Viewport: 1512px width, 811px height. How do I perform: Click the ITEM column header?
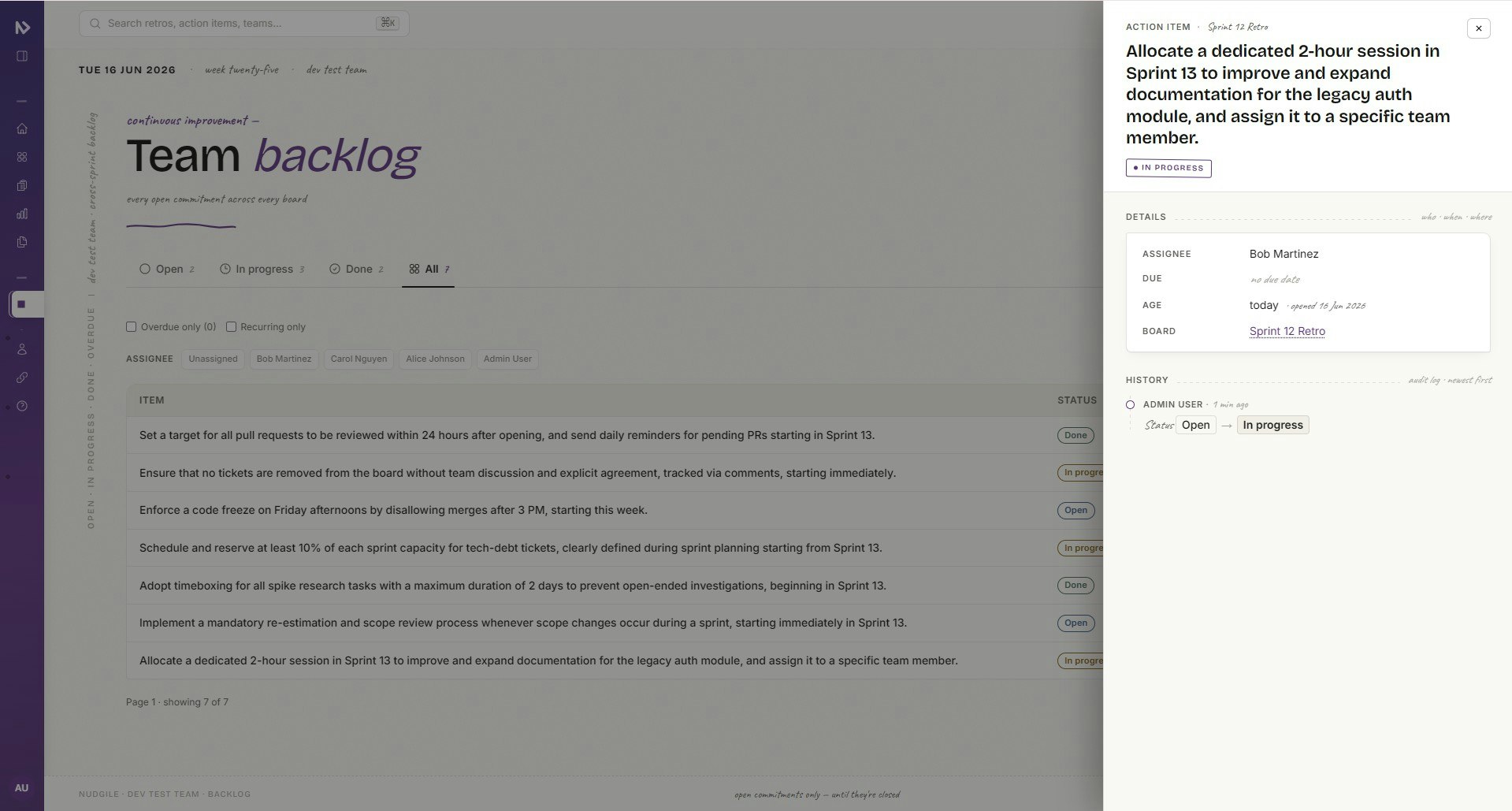[152, 400]
